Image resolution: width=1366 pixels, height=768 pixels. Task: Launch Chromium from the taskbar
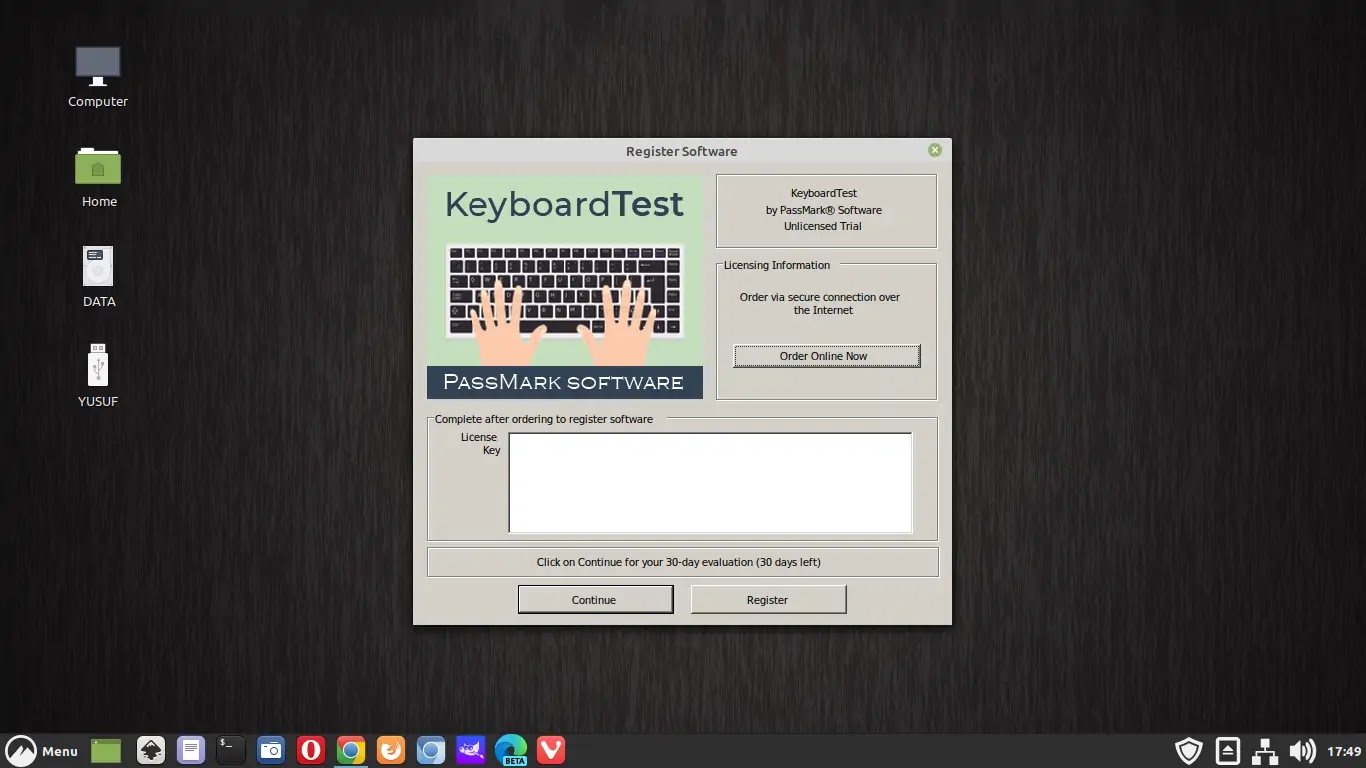click(431, 751)
